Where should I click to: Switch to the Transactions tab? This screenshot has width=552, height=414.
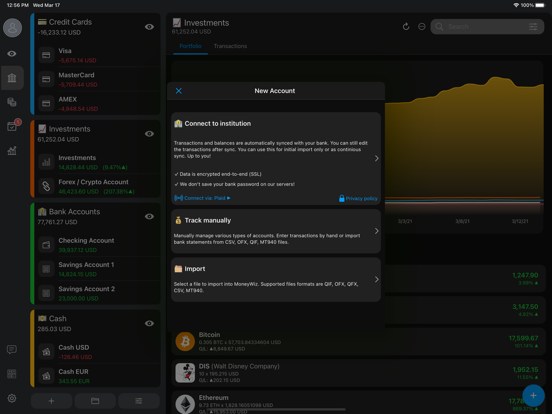(230, 46)
